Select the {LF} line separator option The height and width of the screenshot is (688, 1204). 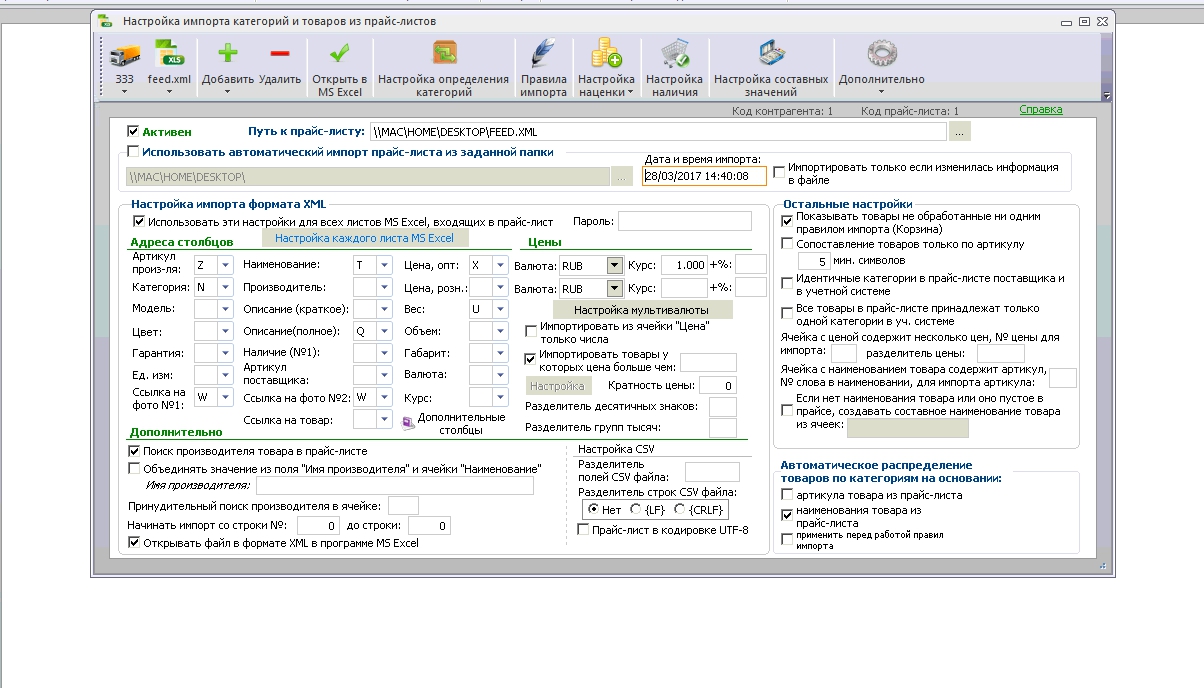coord(636,510)
